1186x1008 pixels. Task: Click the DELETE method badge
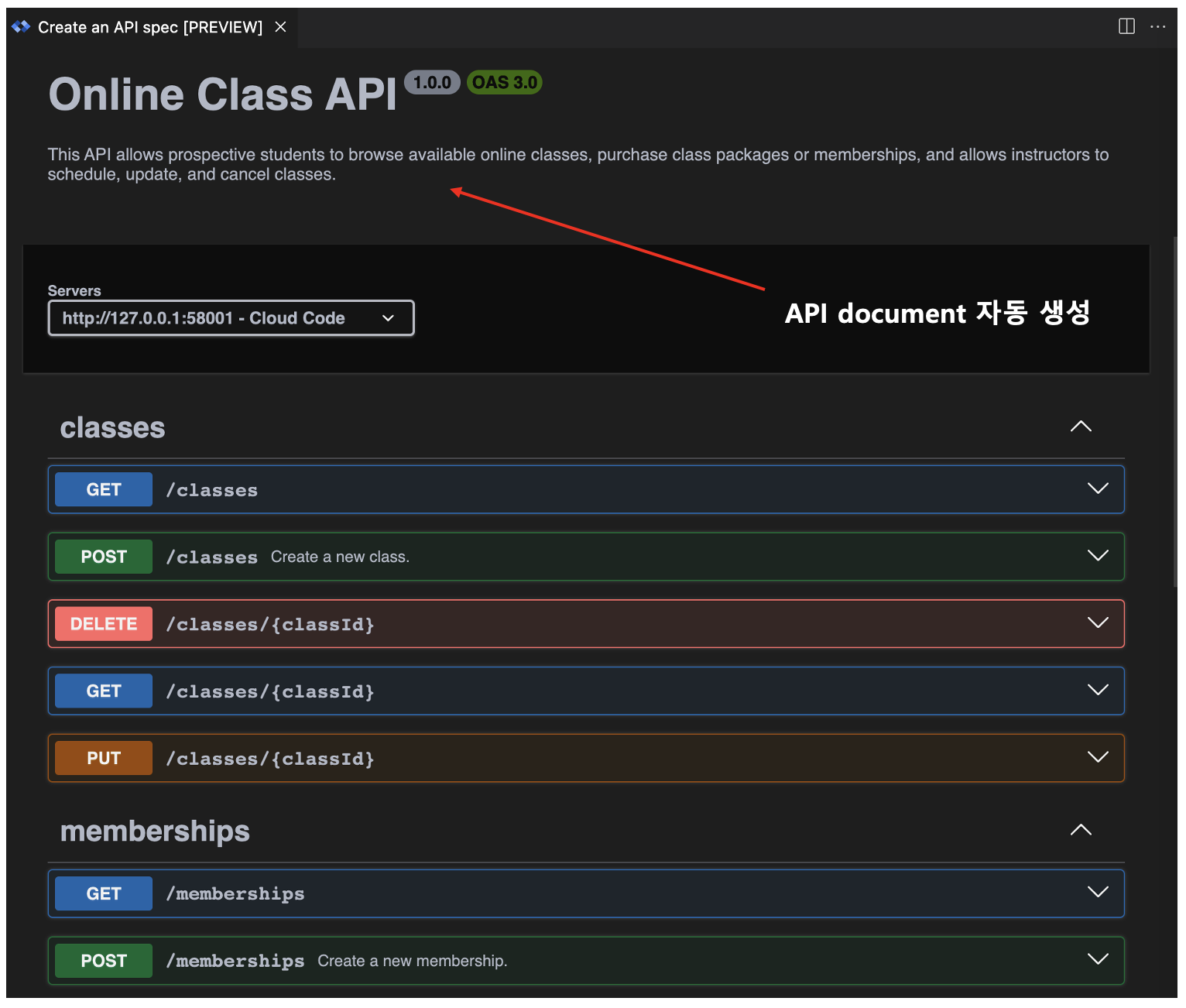[x=104, y=624]
